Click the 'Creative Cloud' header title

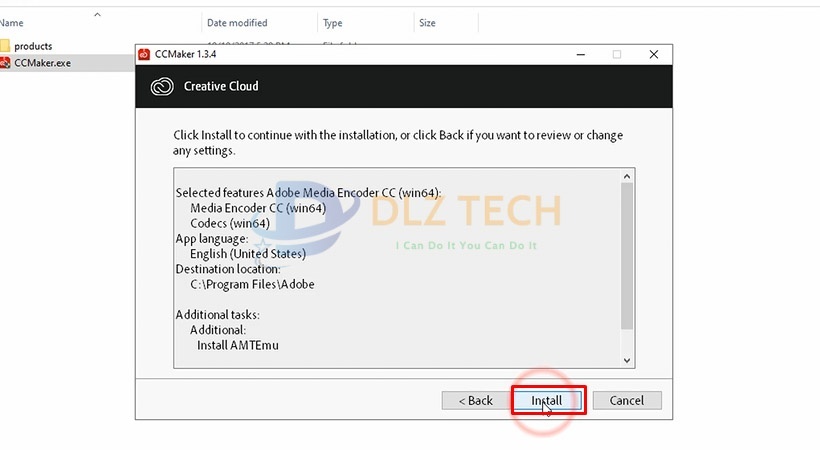pos(221,86)
